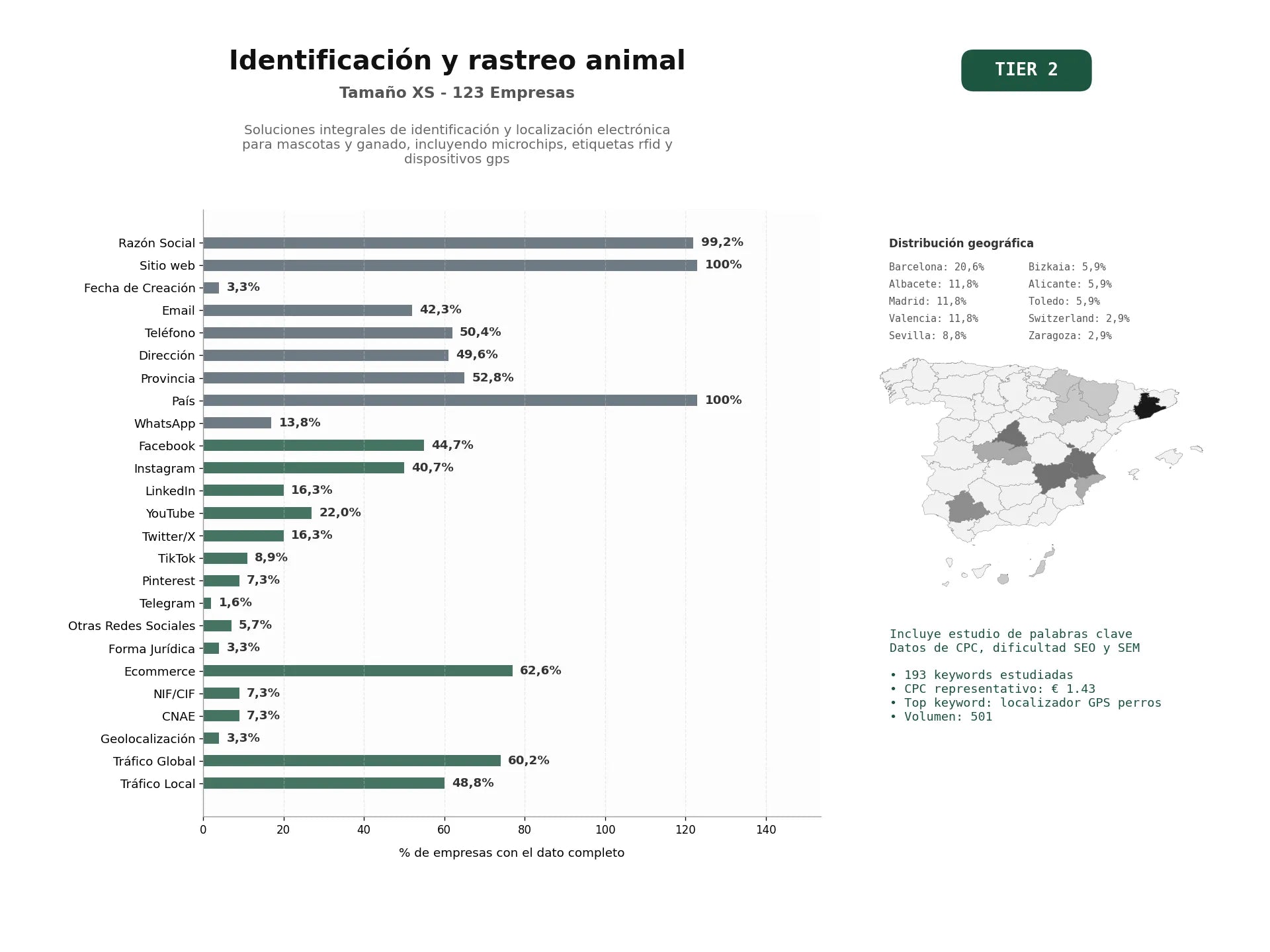Screen dimensions: 1270x952
Task: Click the 'Otras Redes Sociales' label
Action: coord(132,626)
